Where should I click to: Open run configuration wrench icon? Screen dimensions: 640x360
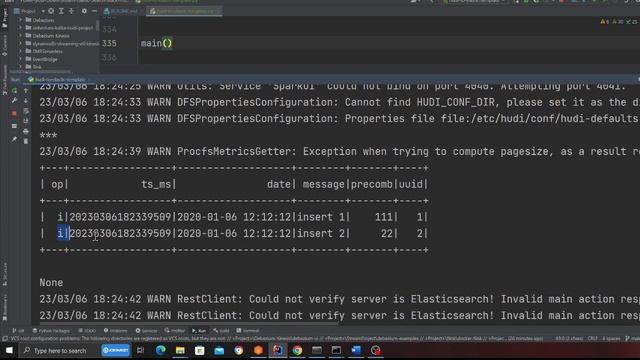point(14,101)
